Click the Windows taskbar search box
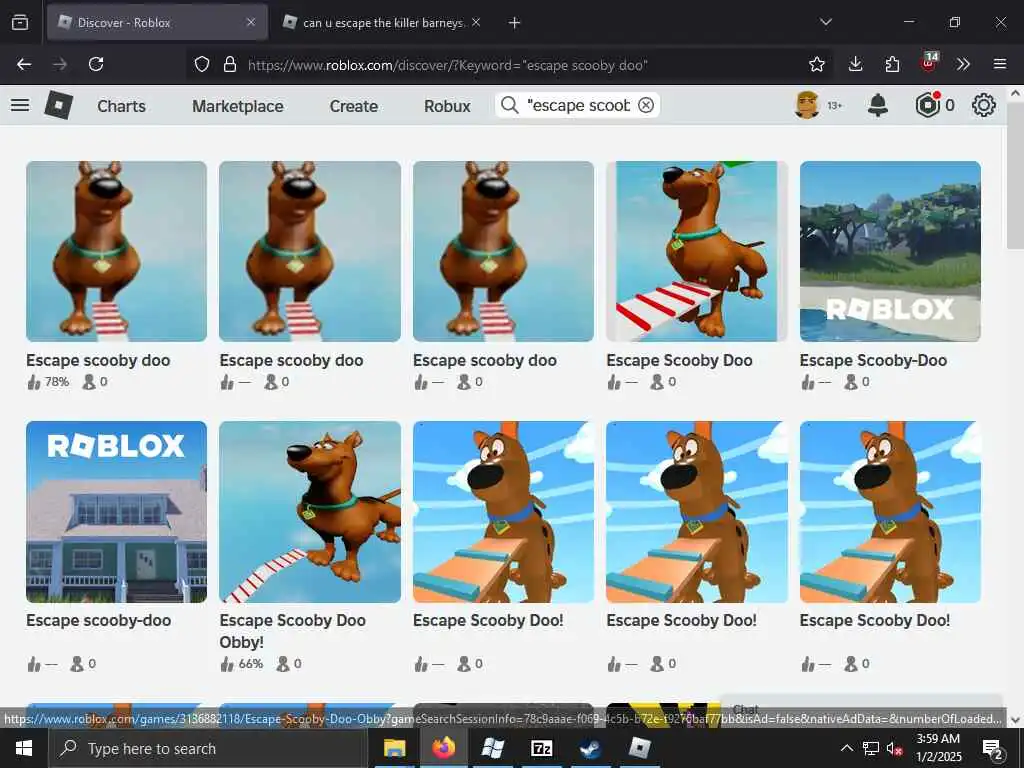This screenshot has width=1024, height=768. (x=207, y=748)
